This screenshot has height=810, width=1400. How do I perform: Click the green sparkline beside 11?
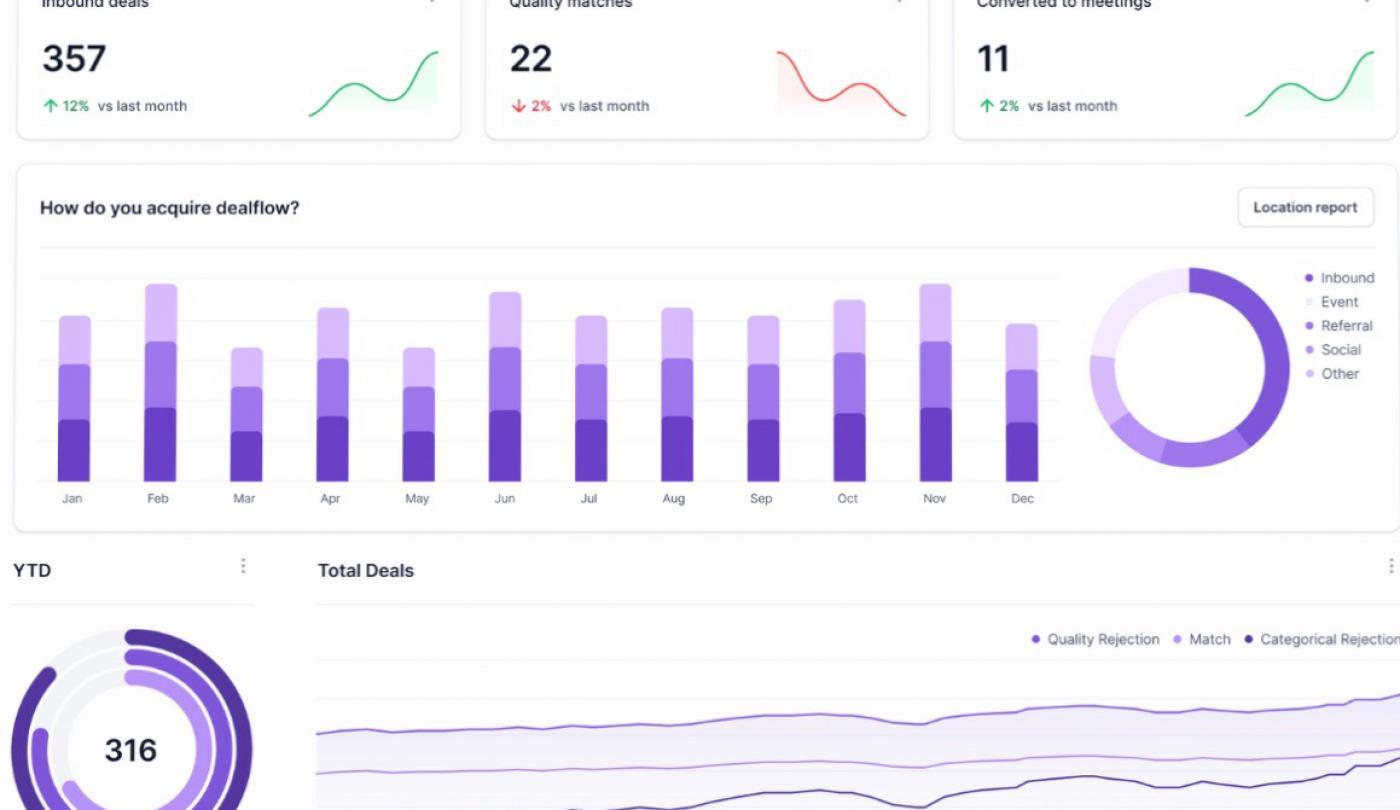click(x=1310, y=84)
